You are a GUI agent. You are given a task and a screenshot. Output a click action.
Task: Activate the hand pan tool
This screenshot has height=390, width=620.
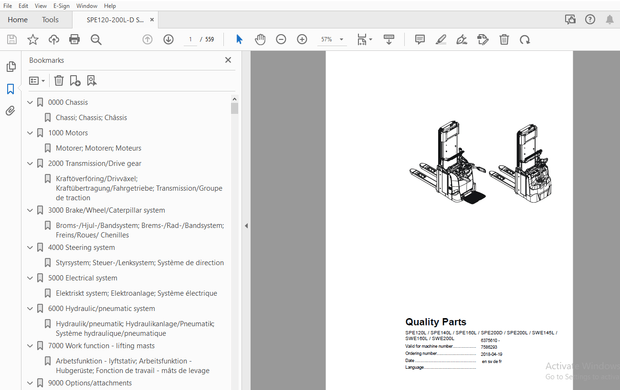[260, 40]
